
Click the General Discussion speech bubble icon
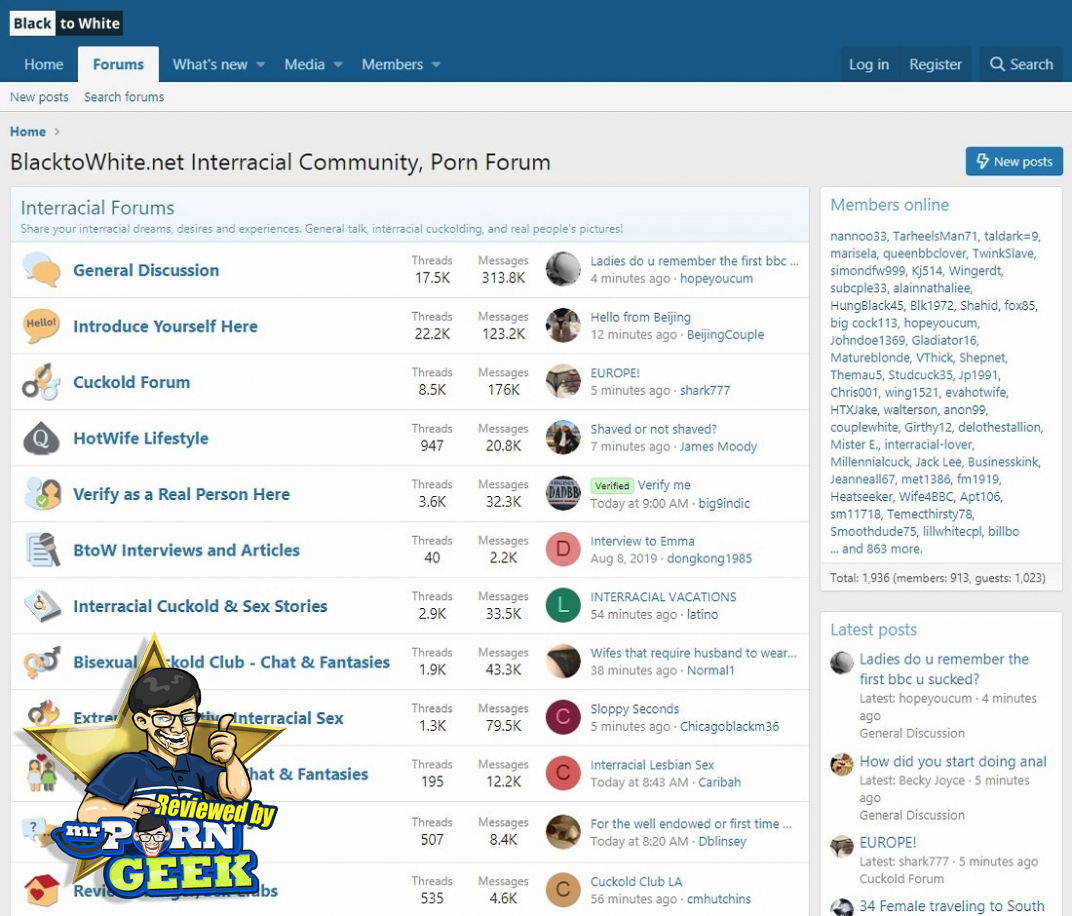[x=41, y=269]
